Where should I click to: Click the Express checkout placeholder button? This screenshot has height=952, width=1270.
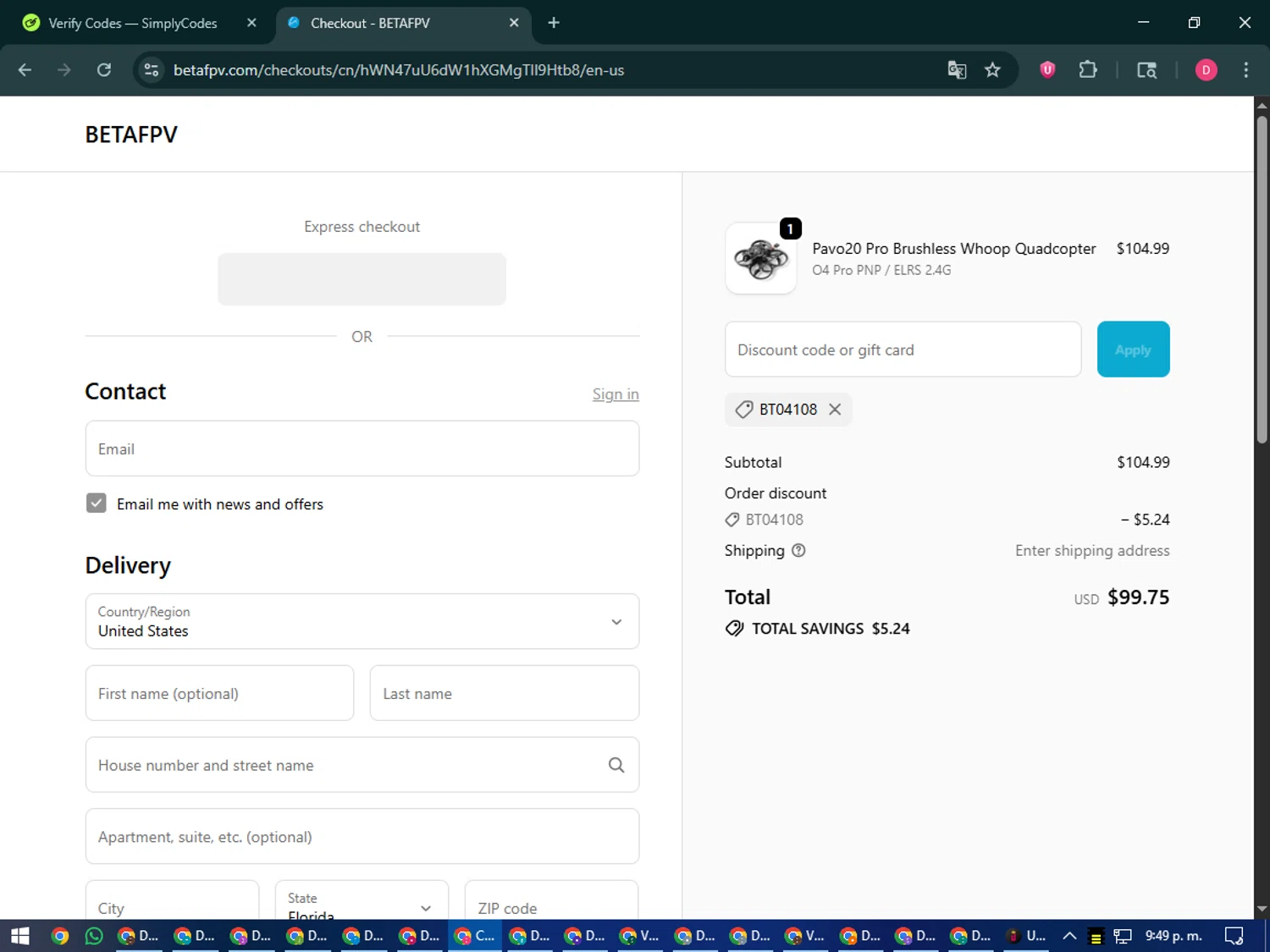(362, 279)
